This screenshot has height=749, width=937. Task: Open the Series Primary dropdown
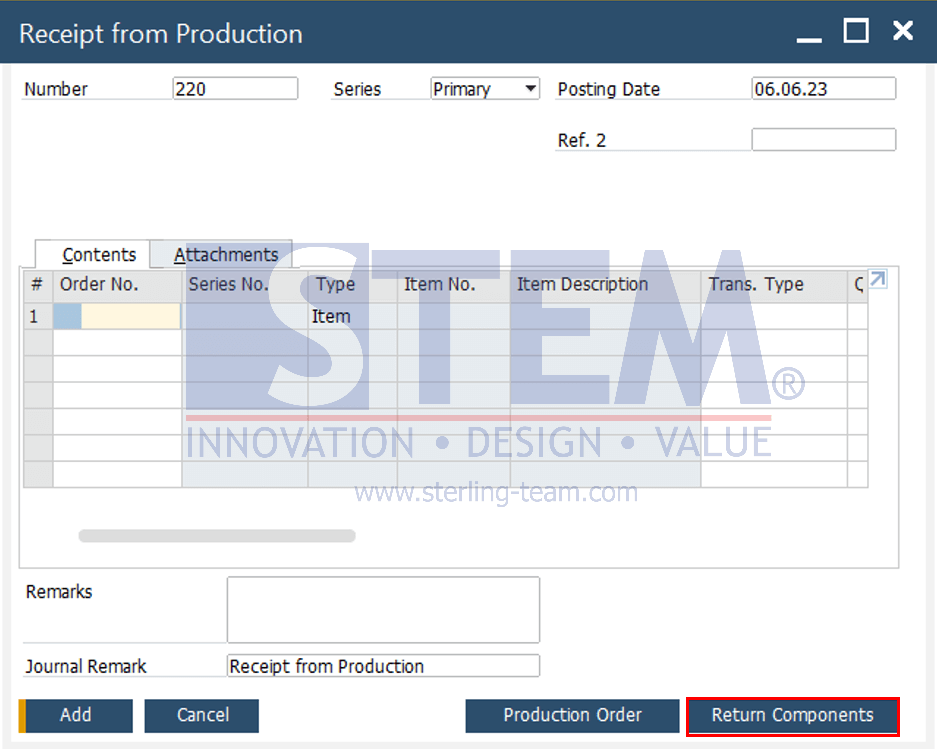(x=485, y=88)
